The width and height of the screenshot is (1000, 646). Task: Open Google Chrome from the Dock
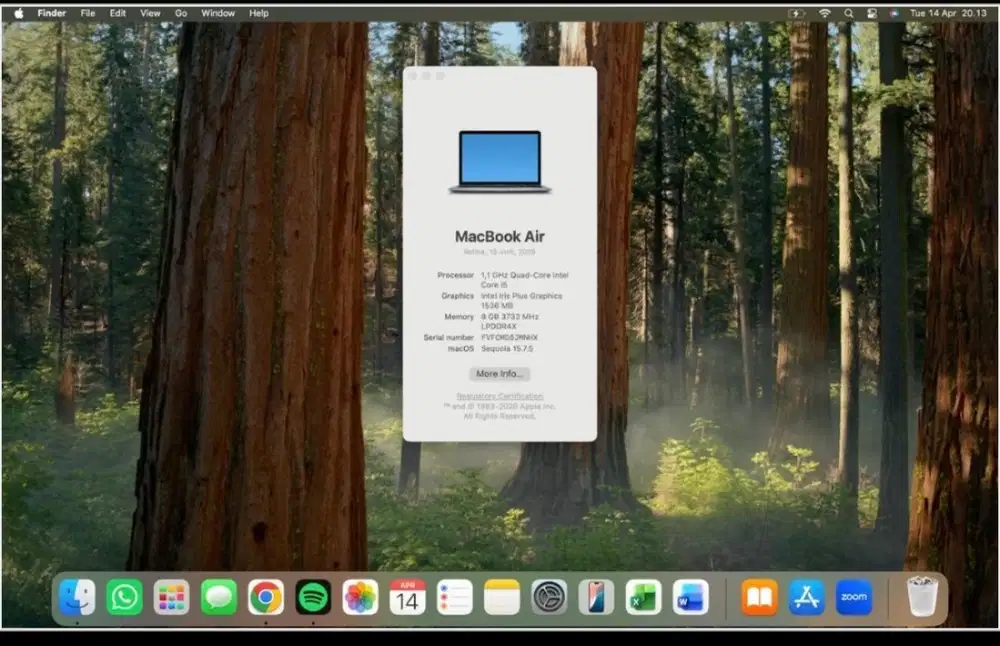coord(266,598)
